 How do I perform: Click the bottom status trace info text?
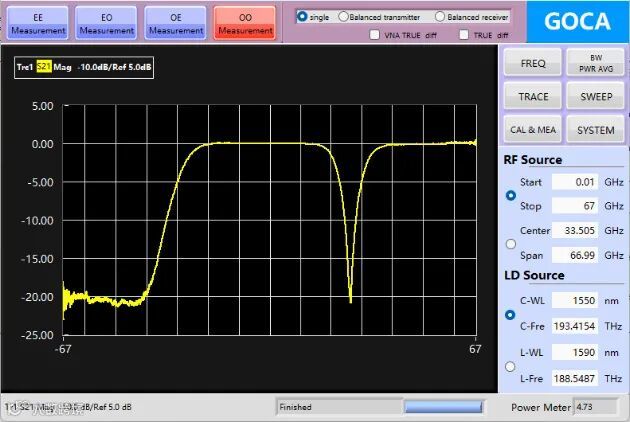click(68, 407)
